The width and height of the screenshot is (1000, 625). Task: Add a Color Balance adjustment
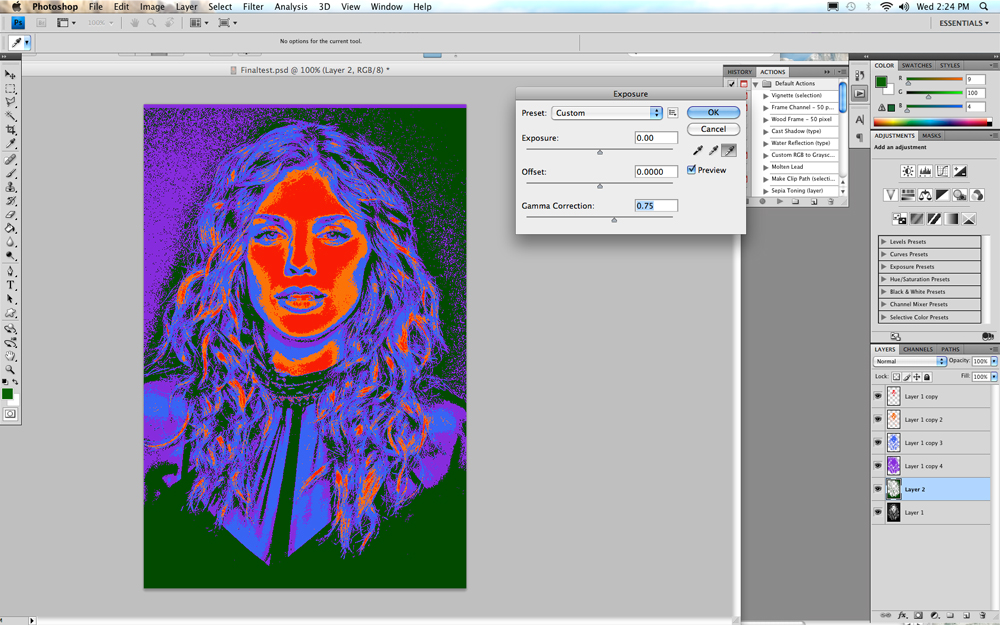[x=925, y=195]
